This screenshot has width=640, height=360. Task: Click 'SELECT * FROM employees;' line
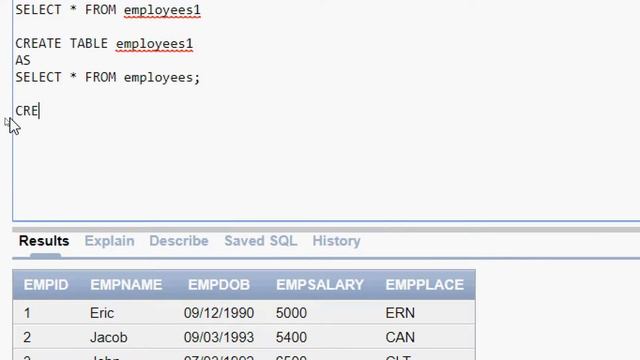(108, 78)
